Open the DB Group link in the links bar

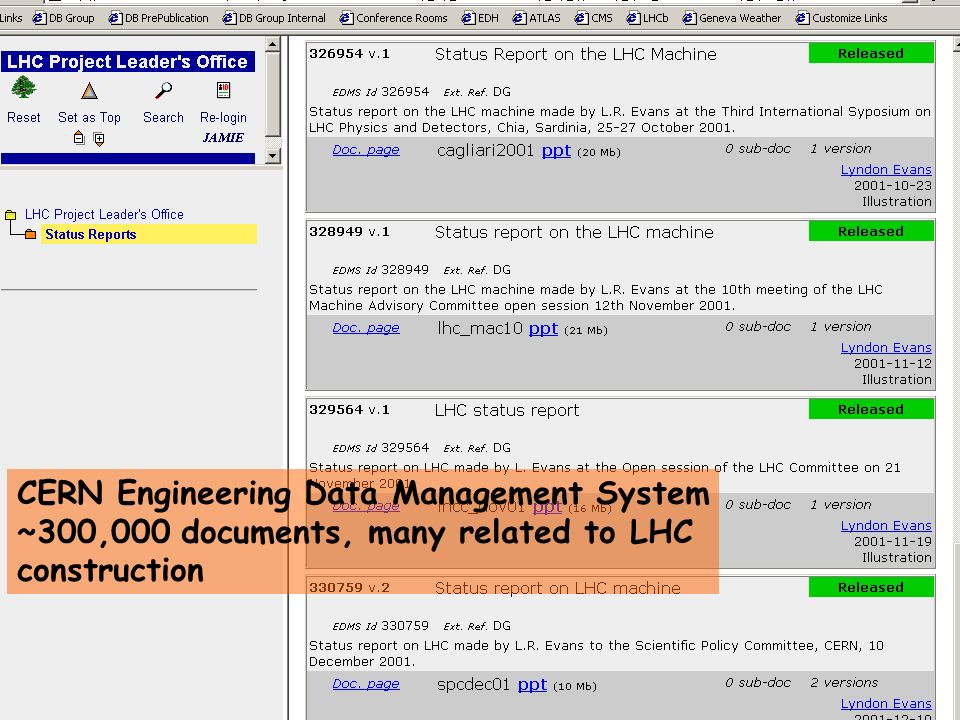tap(72, 18)
